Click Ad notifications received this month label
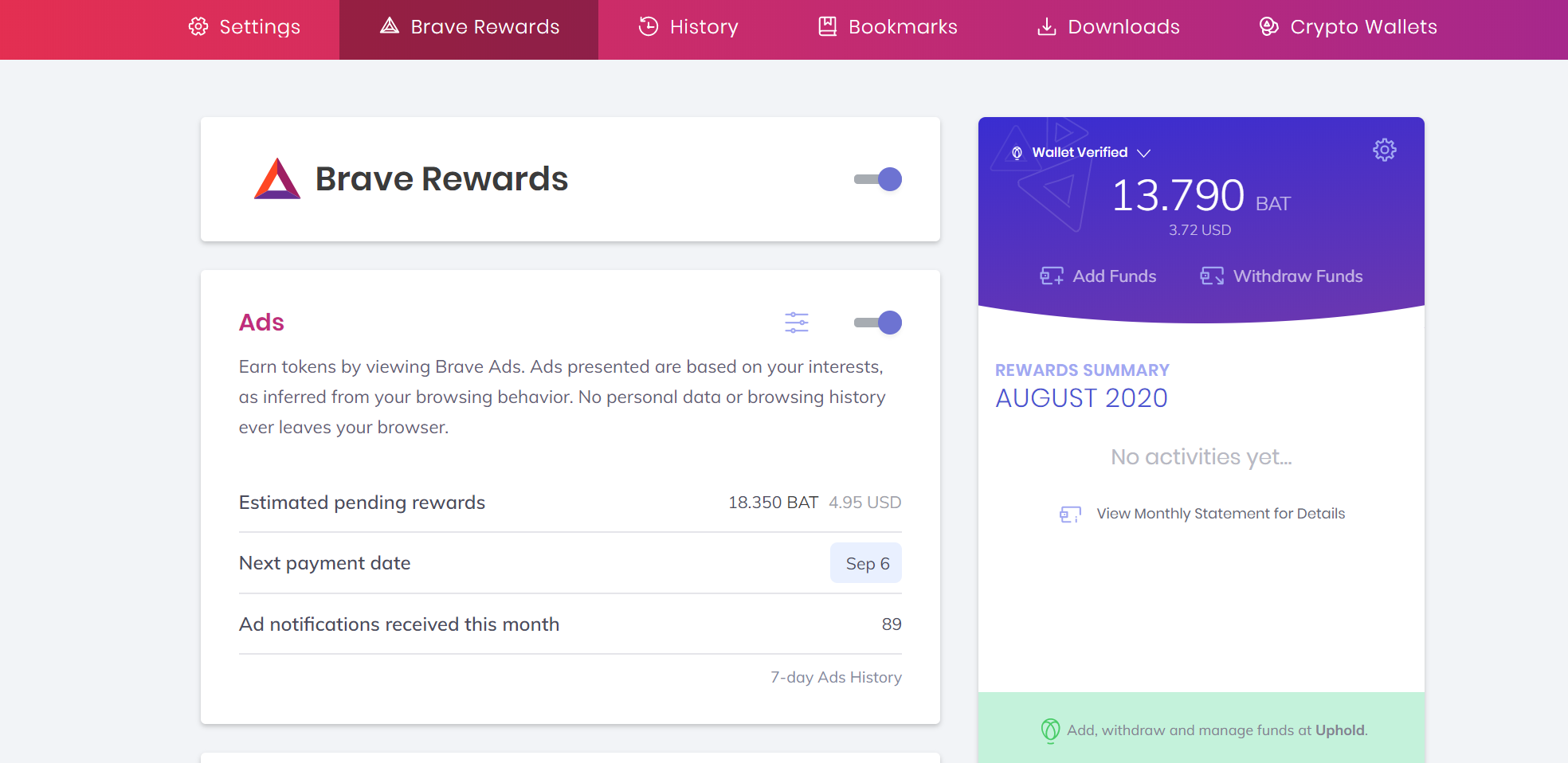The width and height of the screenshot is (1568, 763). [399, 624]
